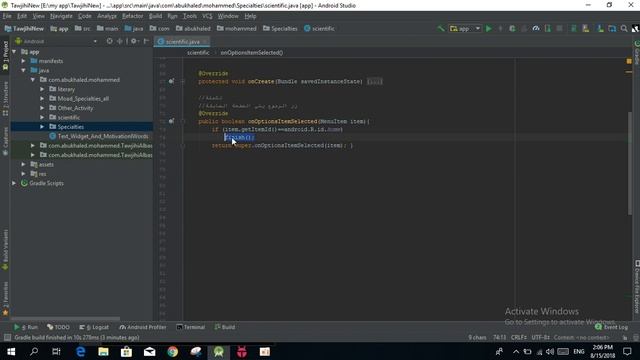Open the Windows notification center
Image resolution: width=640 pixels, height=360 pixels.
point(627,351)
